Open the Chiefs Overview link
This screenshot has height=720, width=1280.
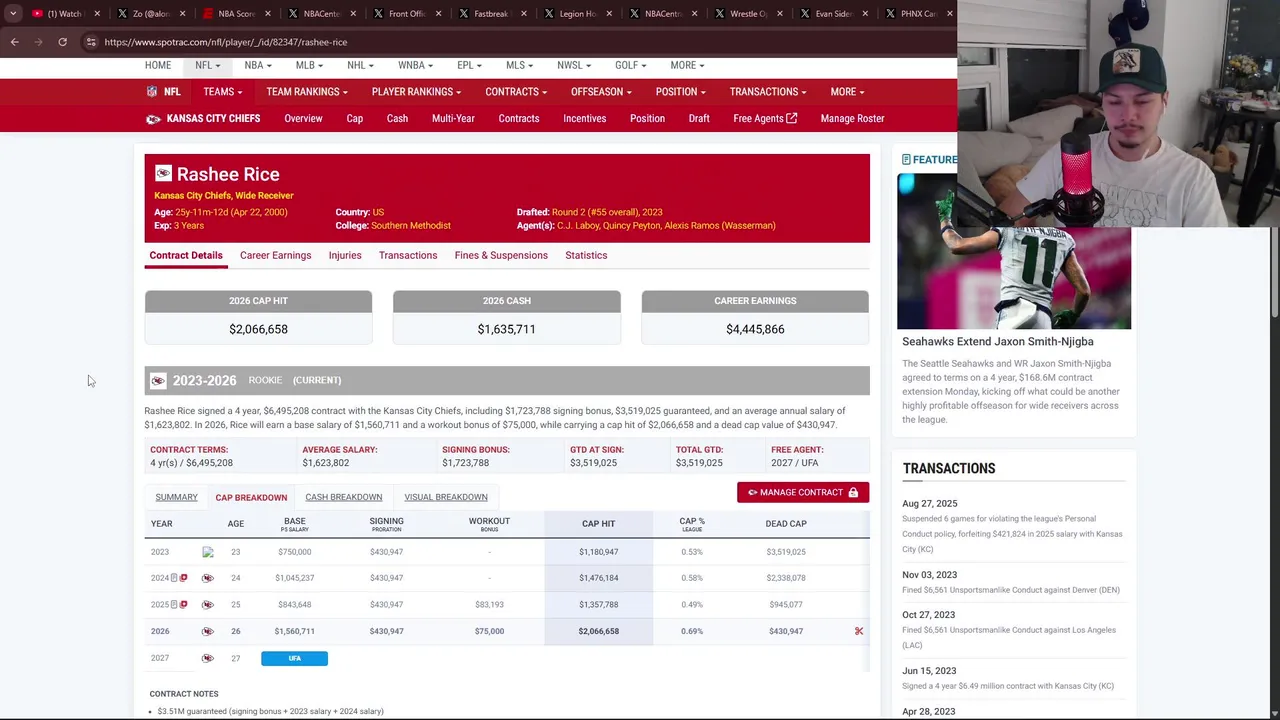point(303,119)
